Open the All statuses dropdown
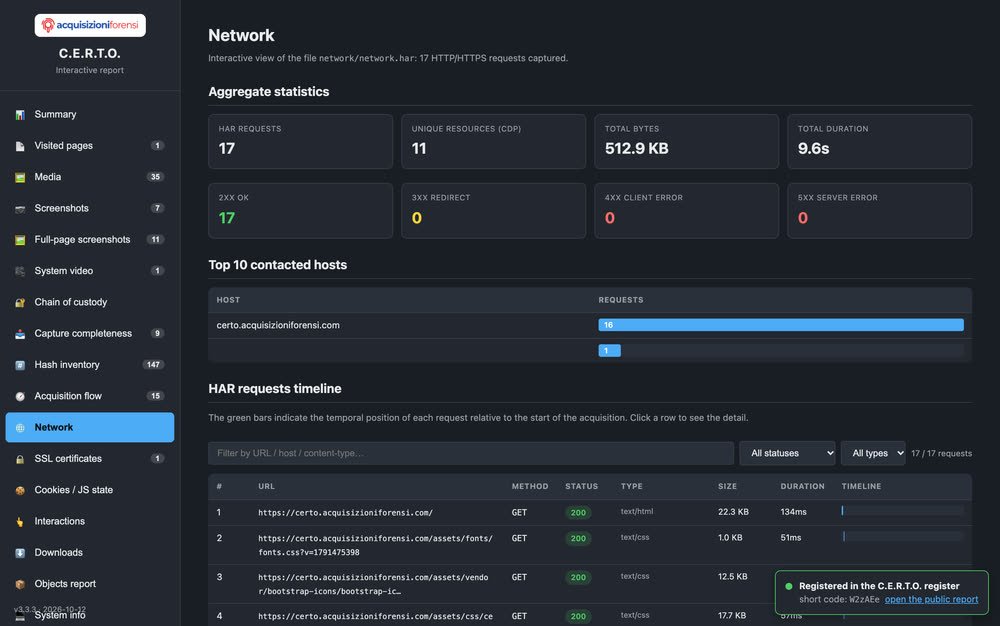1000x626 pixels. [787, 453]
